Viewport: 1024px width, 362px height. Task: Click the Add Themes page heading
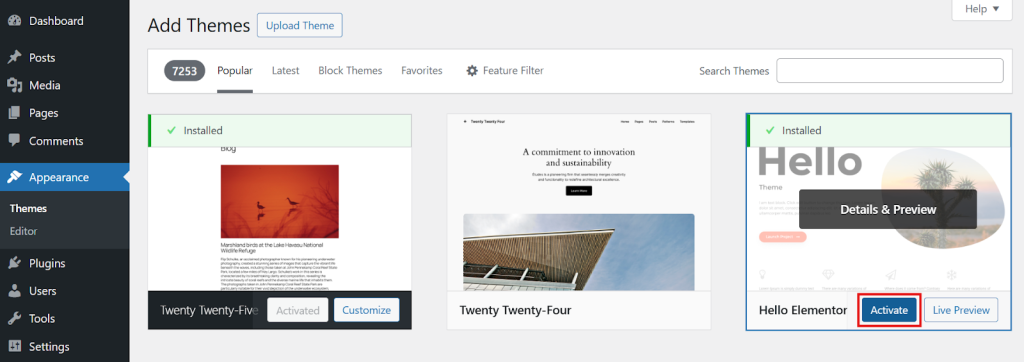tap(199, 25)
